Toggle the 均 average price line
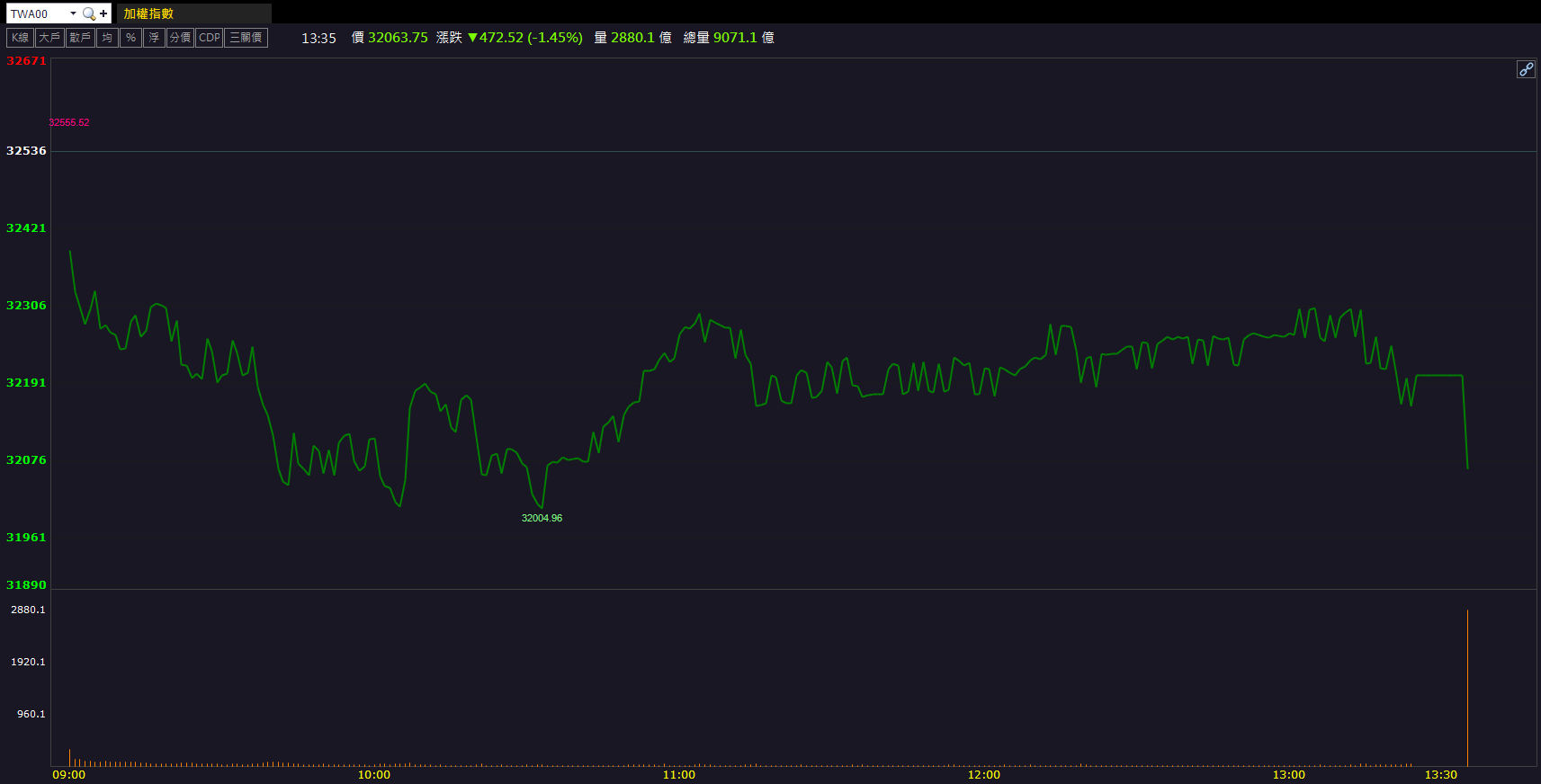The height and width of the screenshot is (784, 1541). click(107, 38)
